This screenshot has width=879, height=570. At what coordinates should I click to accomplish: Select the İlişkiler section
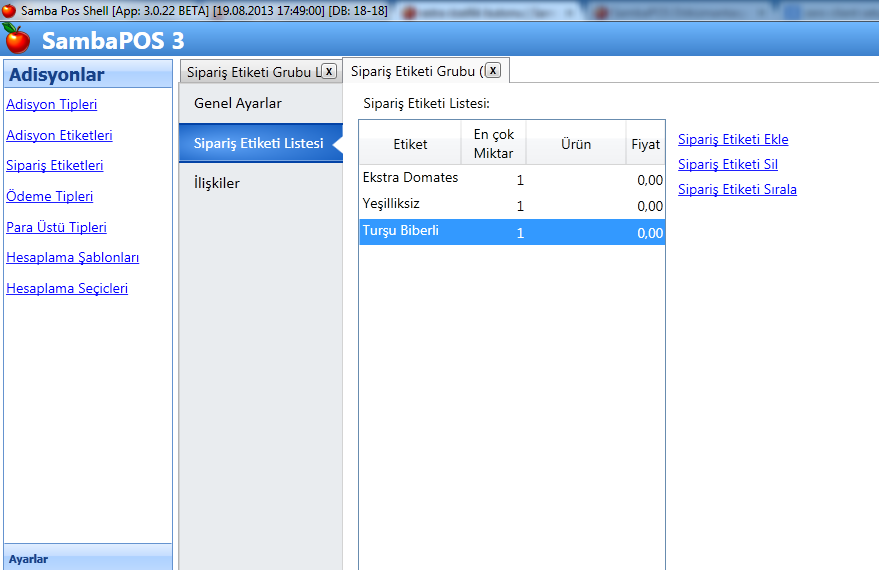217,184
